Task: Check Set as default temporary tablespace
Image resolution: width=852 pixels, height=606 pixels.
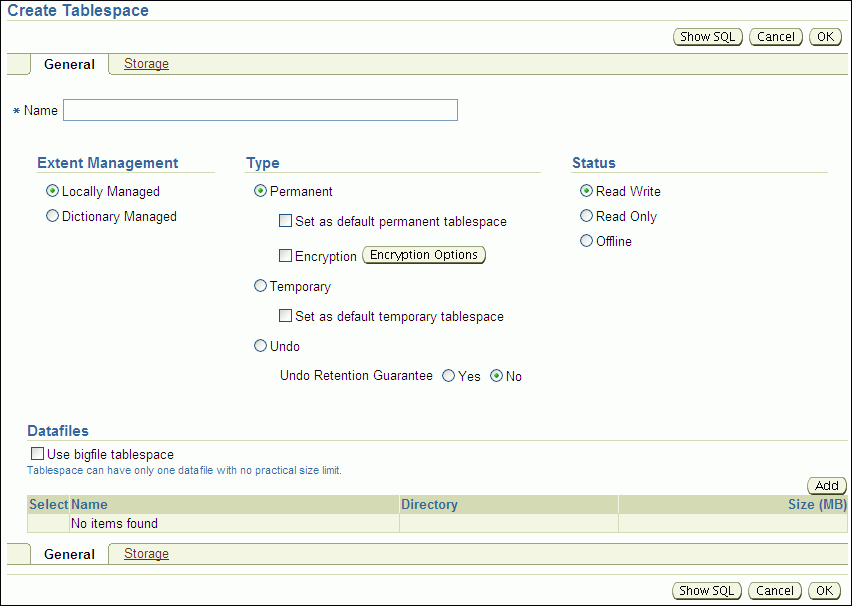Action: coord(286,316)
